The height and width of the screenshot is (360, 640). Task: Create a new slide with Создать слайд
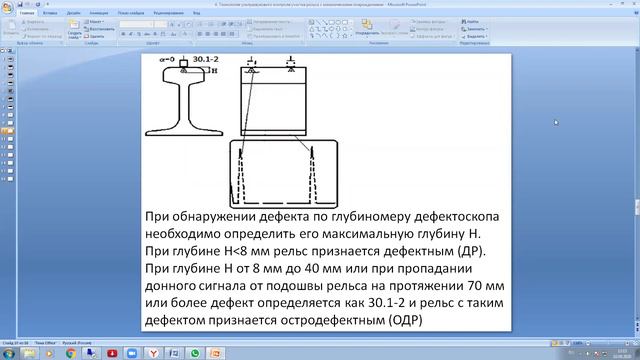(74, 29)
